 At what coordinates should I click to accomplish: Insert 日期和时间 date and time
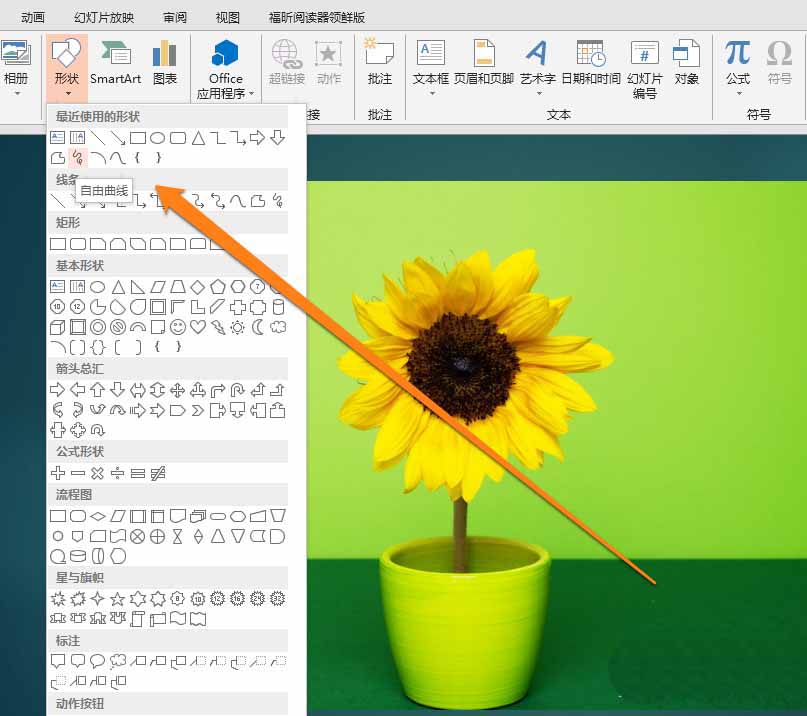(591, 63)
